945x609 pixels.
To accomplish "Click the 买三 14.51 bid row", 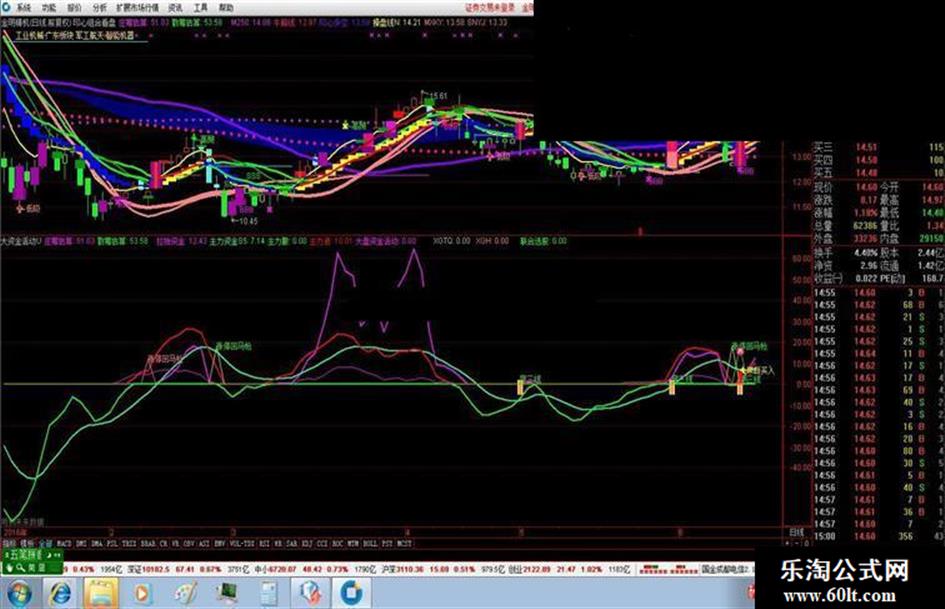I will (x=879, y=147).
